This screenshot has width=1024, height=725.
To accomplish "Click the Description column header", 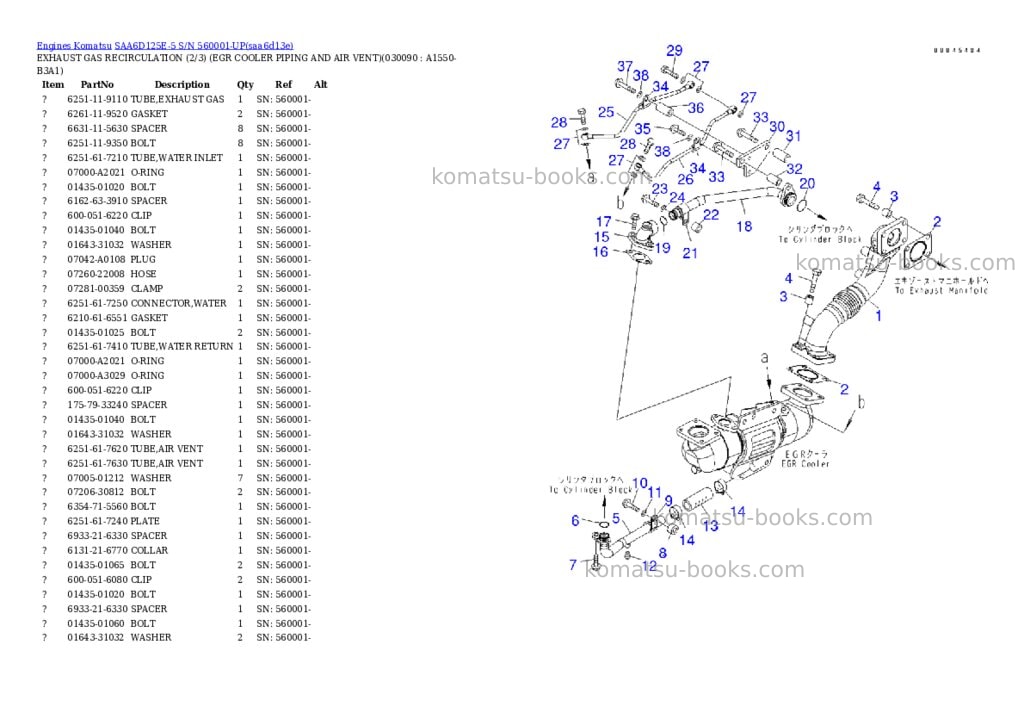I will pos(182,84).
